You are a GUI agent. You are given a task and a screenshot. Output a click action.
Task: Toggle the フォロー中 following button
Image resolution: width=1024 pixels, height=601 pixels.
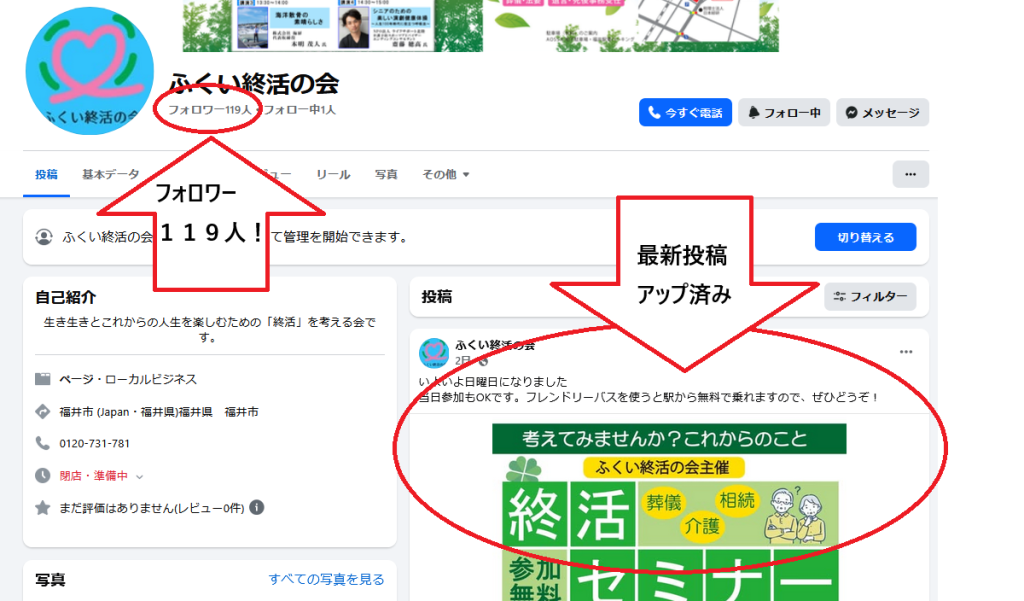coord(784,113)
